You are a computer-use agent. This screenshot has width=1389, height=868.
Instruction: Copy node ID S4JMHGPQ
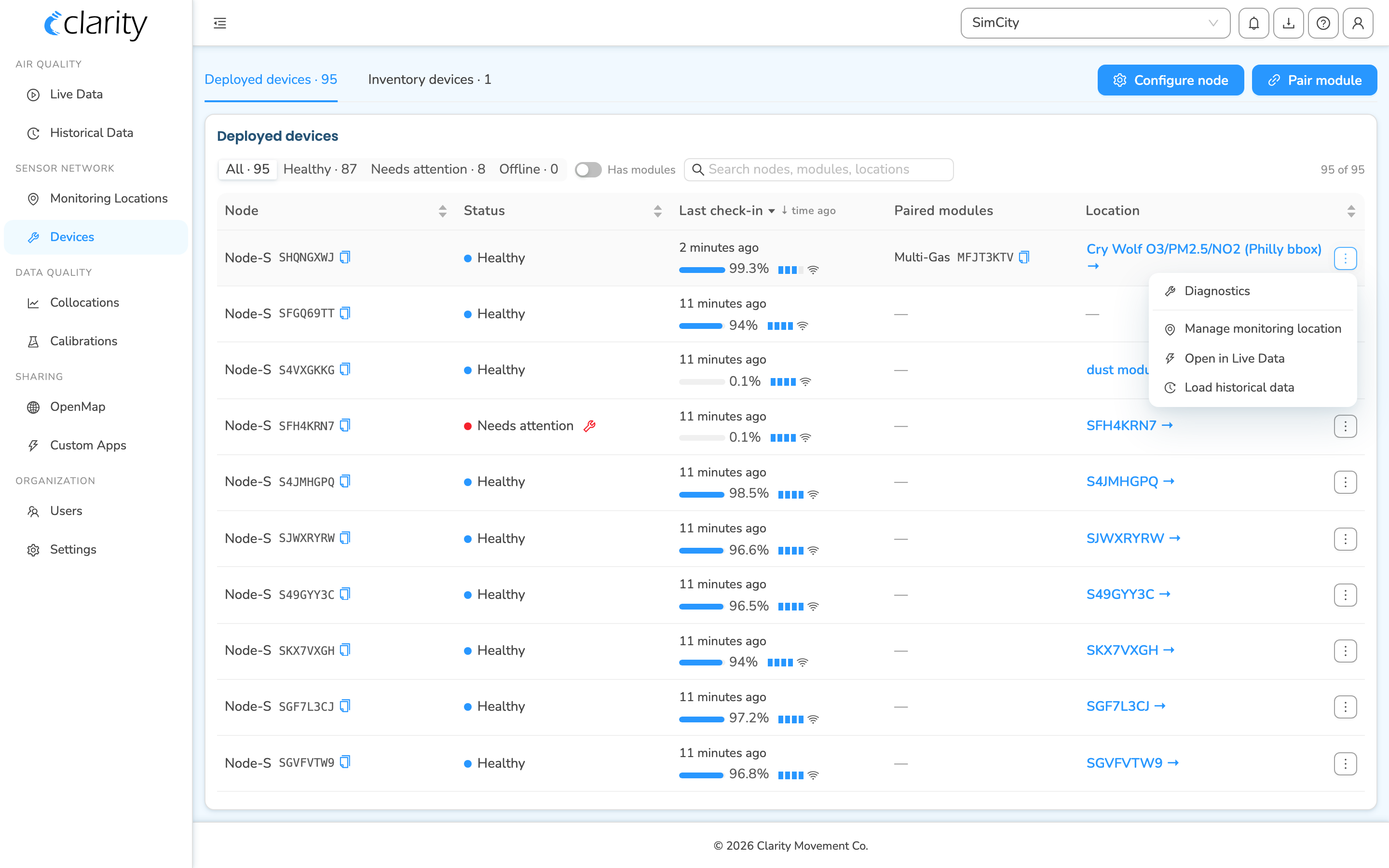point(345,481)
